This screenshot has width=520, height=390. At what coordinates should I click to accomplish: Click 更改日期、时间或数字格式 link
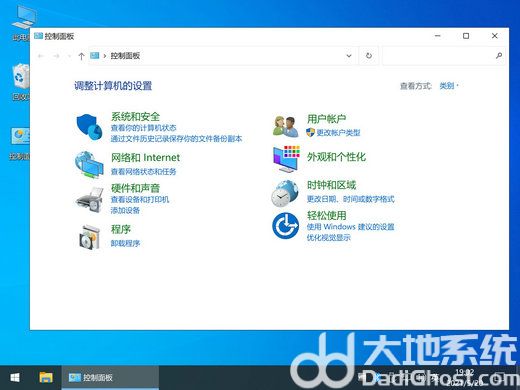[350, 199]
